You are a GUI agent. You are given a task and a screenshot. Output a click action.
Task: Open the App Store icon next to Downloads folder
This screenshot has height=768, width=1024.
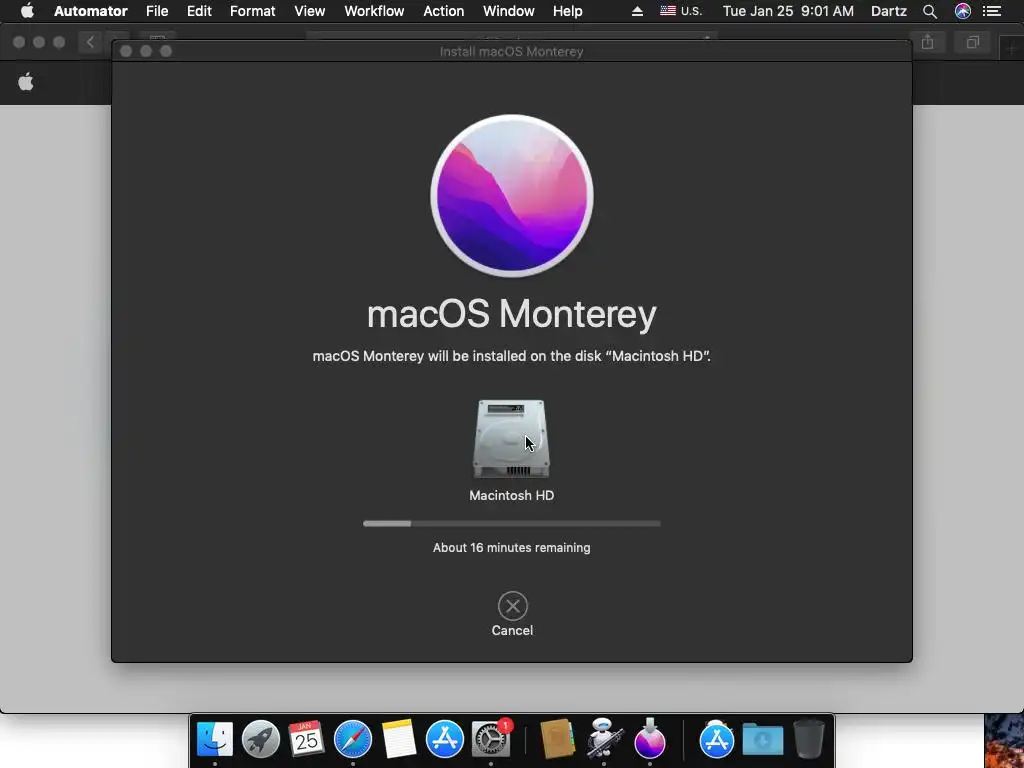pyautogui.click(x=716, y=739)
